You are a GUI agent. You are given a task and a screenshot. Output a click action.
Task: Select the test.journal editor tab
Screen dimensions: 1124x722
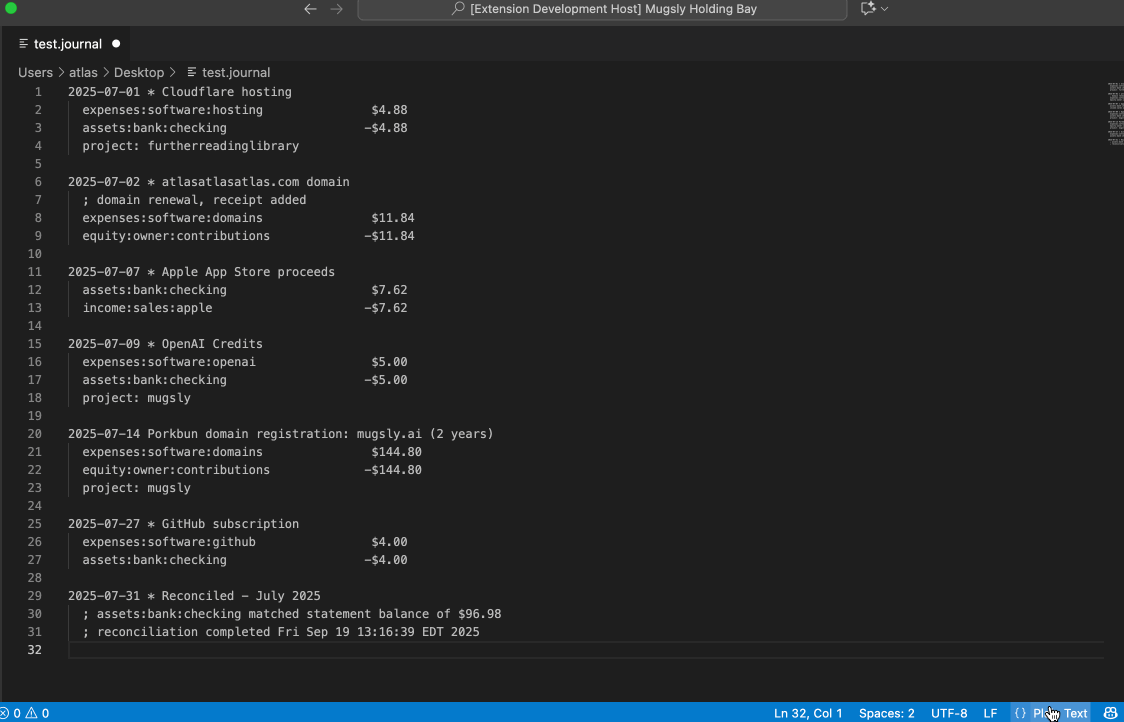coord(67,43)
